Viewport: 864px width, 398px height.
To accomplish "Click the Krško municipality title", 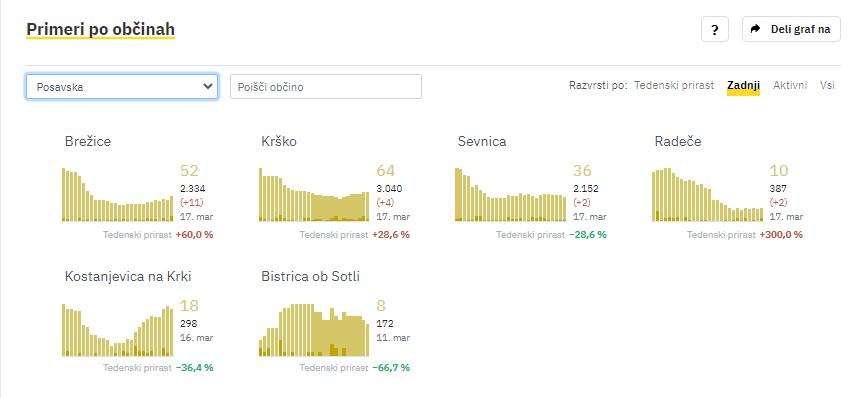I will pos(279,142).
